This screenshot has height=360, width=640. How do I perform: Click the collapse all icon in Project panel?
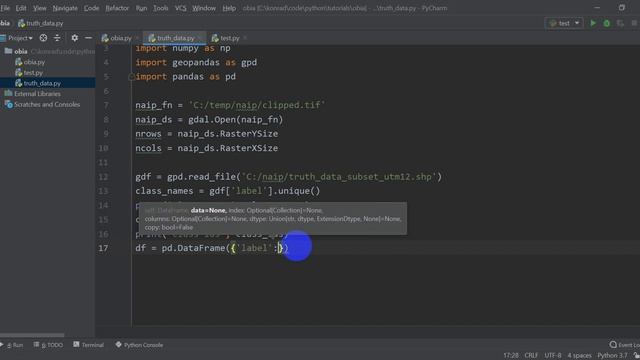pyautogui.click(x=57, y=38)
